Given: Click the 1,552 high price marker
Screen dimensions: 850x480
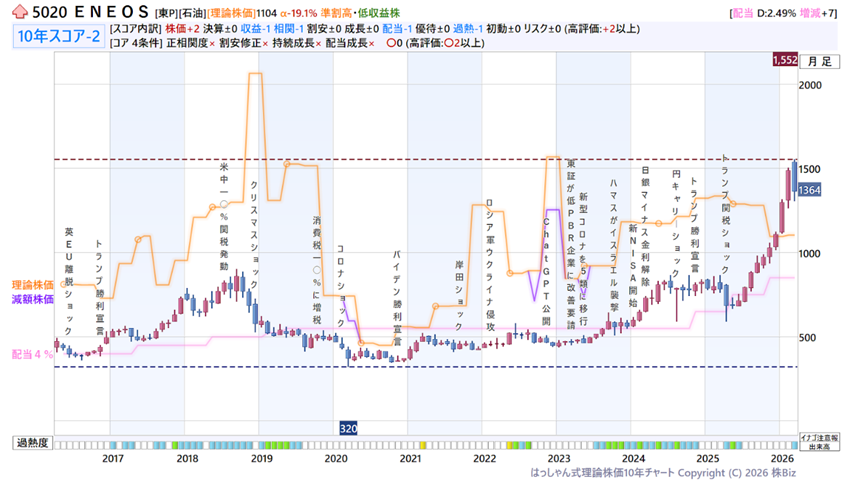Looking at the screenshot, I should [784, 61].
